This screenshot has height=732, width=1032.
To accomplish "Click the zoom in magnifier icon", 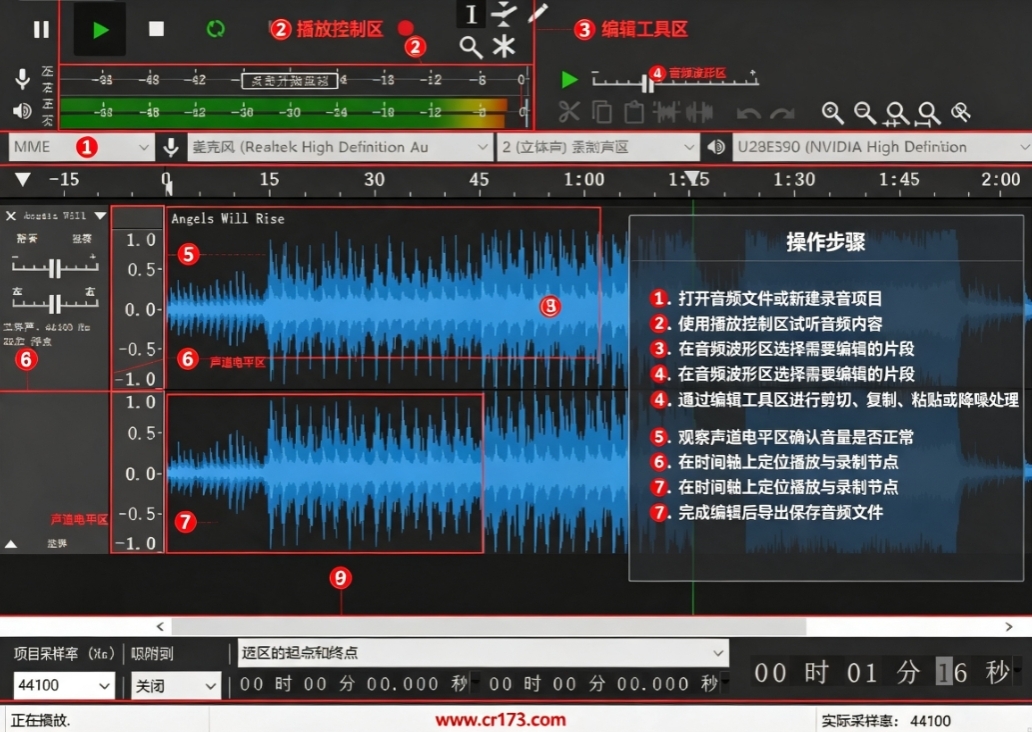I will (833, 113).
